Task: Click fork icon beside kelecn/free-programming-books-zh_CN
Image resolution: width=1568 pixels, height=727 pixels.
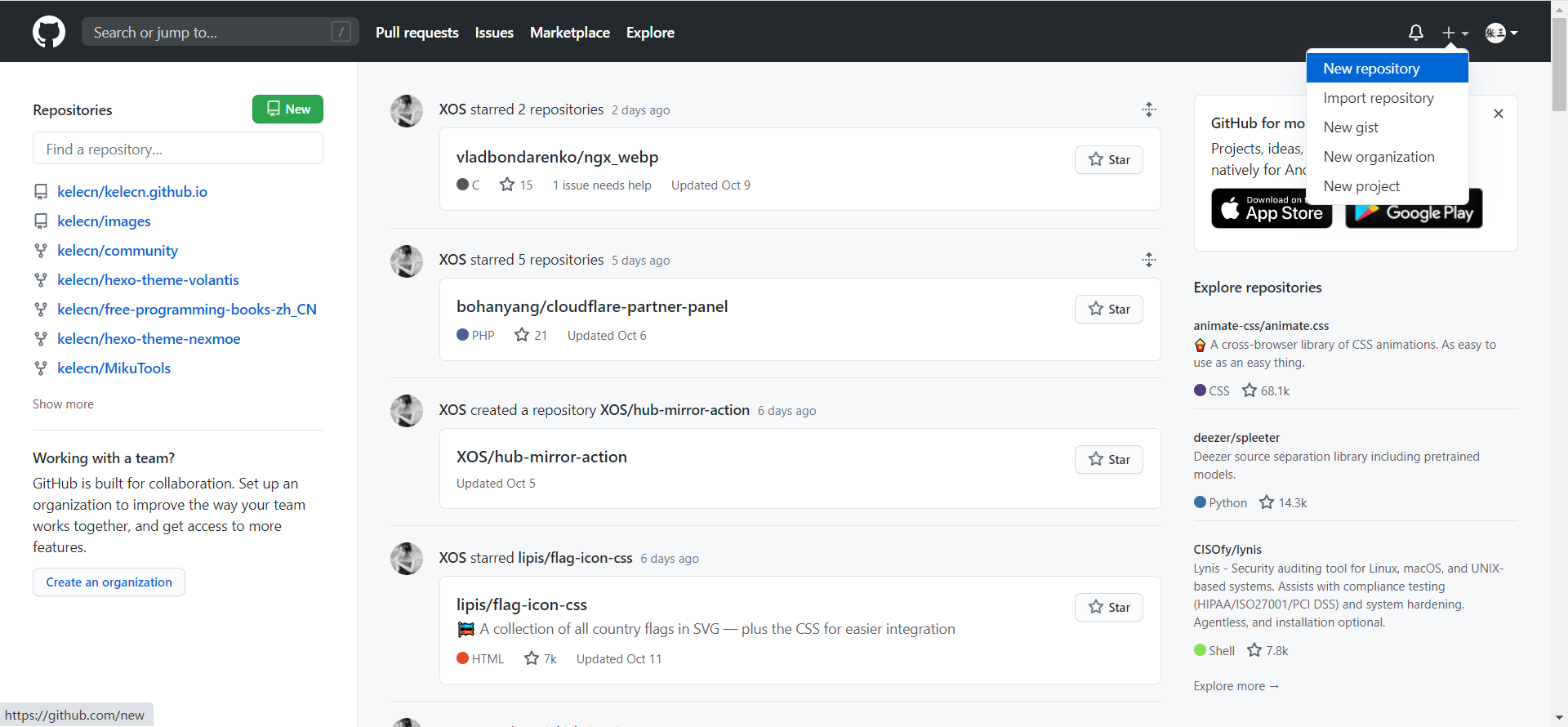Action: click(x=41, y=310)
